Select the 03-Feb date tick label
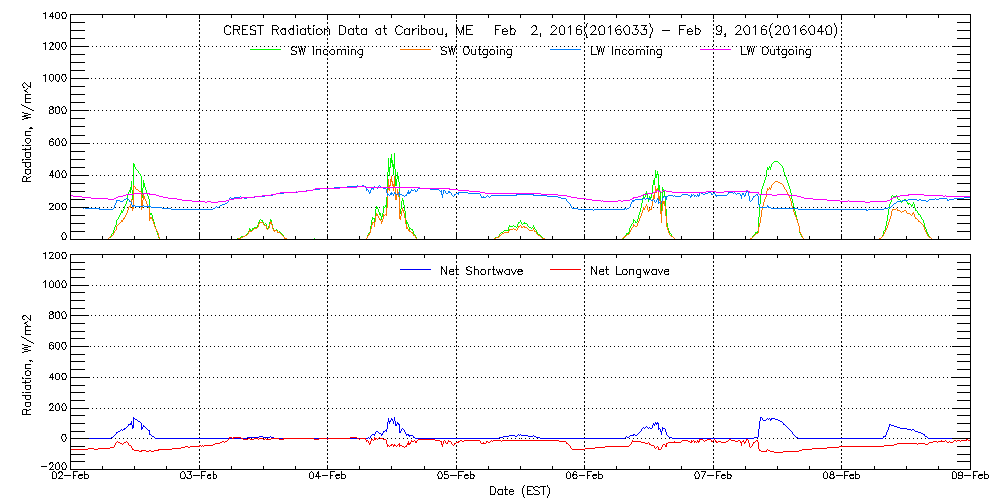The image size is (1000, 500). 199,477
